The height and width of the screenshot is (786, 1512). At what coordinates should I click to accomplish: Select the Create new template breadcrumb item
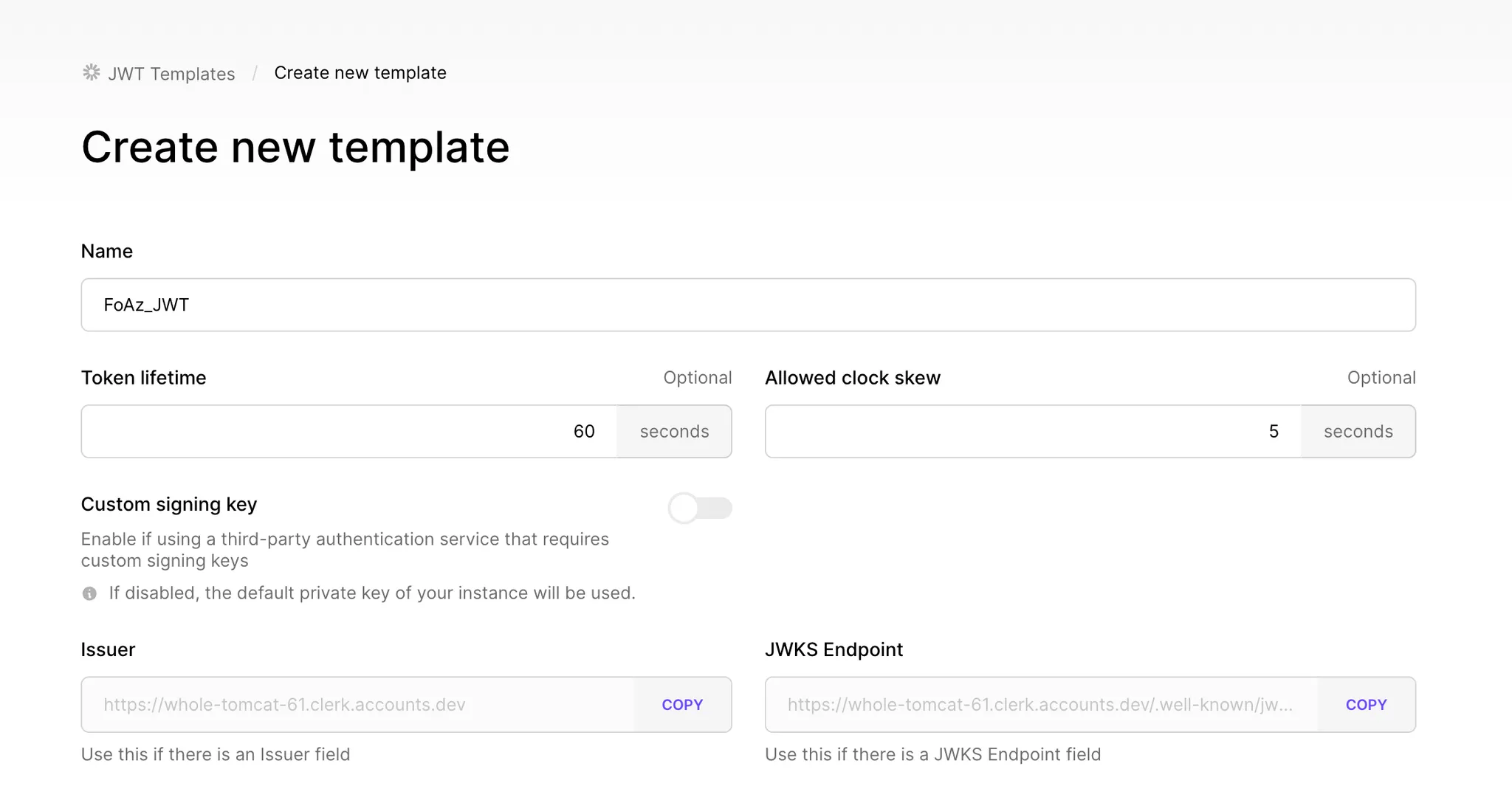click(360, 72)
